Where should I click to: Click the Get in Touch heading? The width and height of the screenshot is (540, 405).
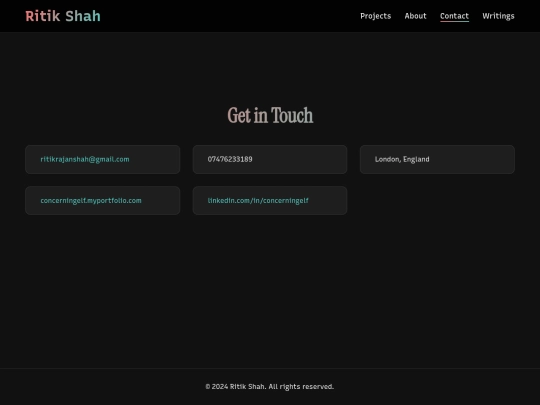point(270,115)
